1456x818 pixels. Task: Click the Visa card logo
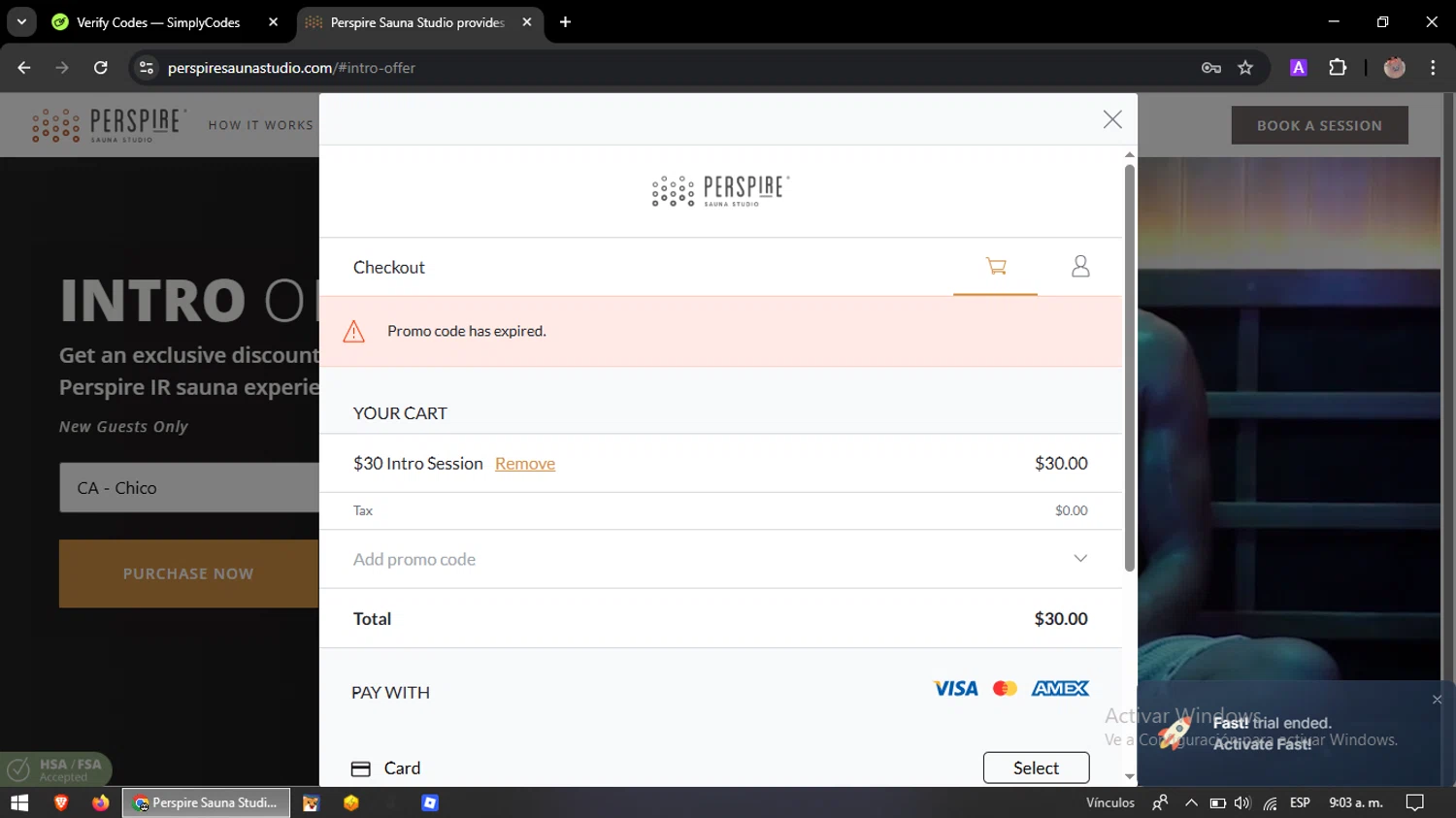pos(956,688)
